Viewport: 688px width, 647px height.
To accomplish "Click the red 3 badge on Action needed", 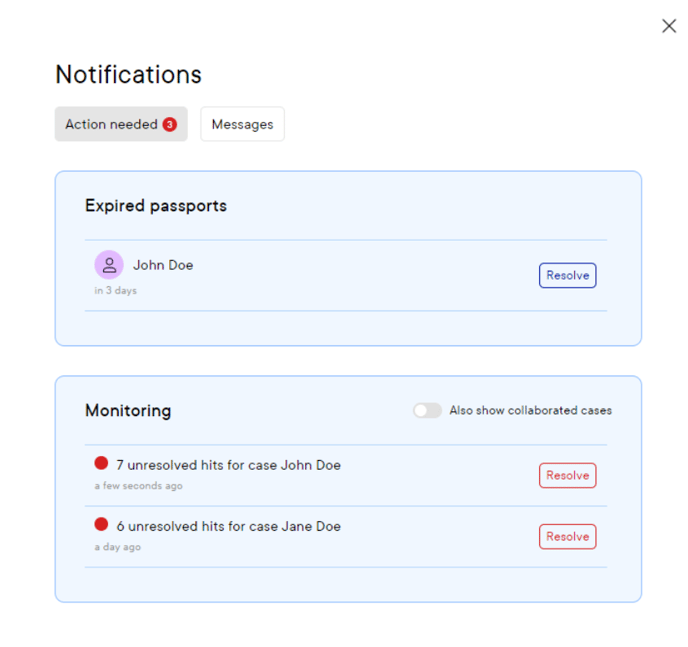I will [x=170, y=125].
